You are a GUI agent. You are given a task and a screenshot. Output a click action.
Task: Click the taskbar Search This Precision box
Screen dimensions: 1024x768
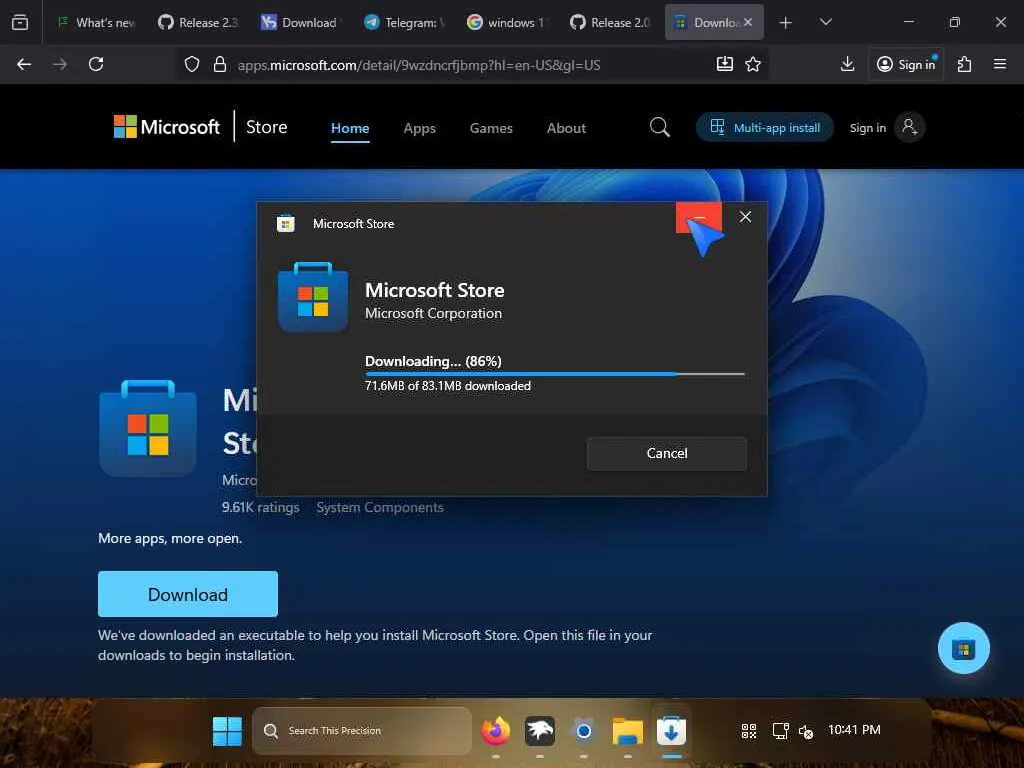click(x=362, y=731)
